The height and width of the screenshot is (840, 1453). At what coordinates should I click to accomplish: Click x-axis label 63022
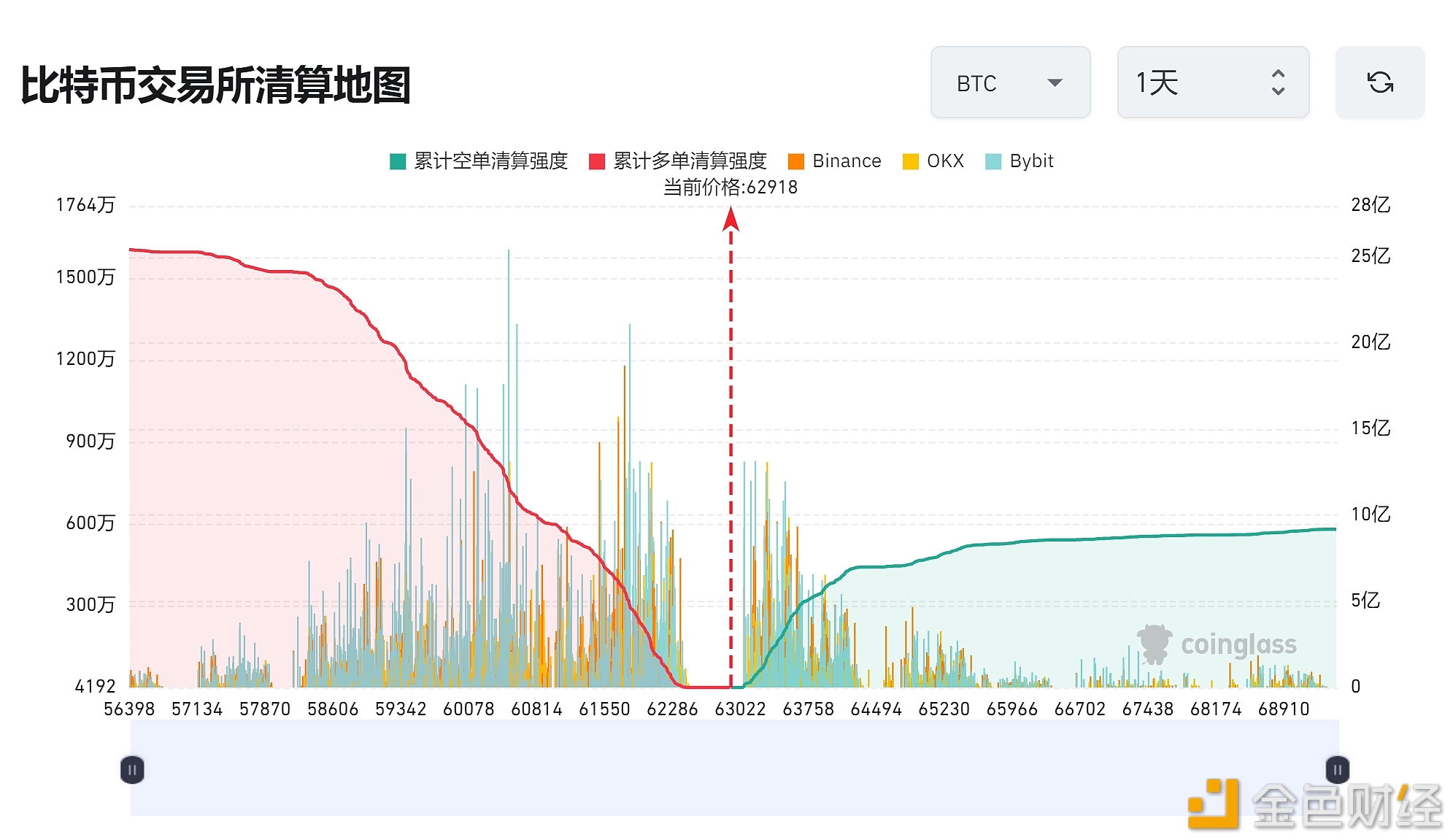[x=740, y=709]
